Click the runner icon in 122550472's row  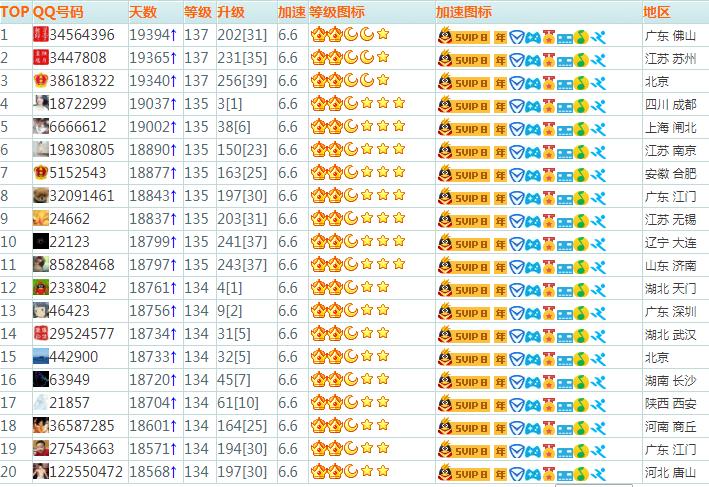pyautogui.click(x=598, y=474)
